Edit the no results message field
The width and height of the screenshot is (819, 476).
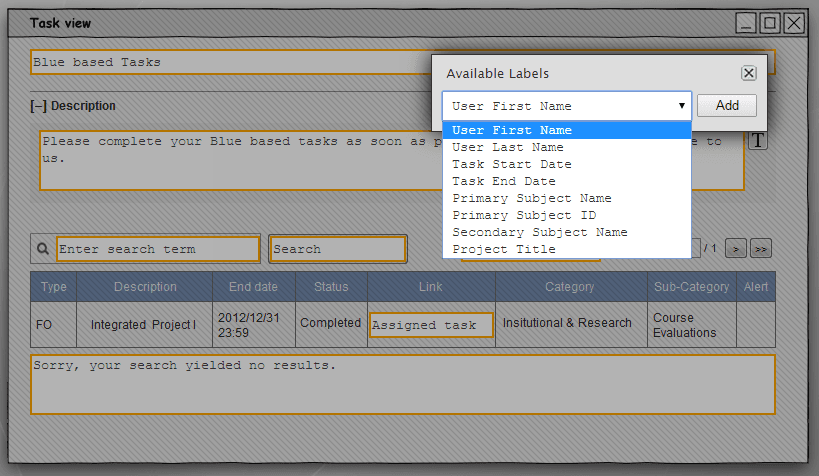(403, 385)
